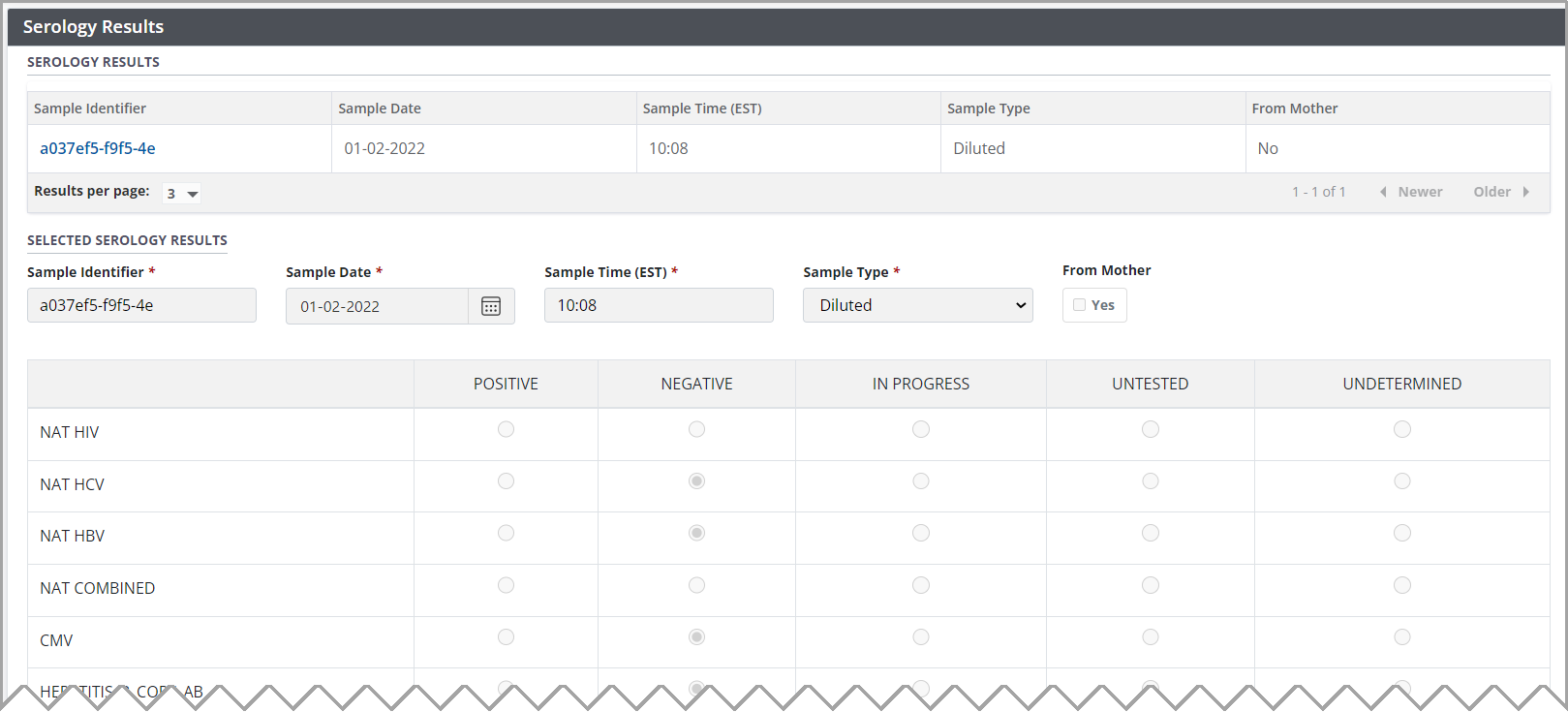Viewport: 1568px width, 712px height.
Task: Click the Sample Type column header
Action: click(x=1093, y=108)
